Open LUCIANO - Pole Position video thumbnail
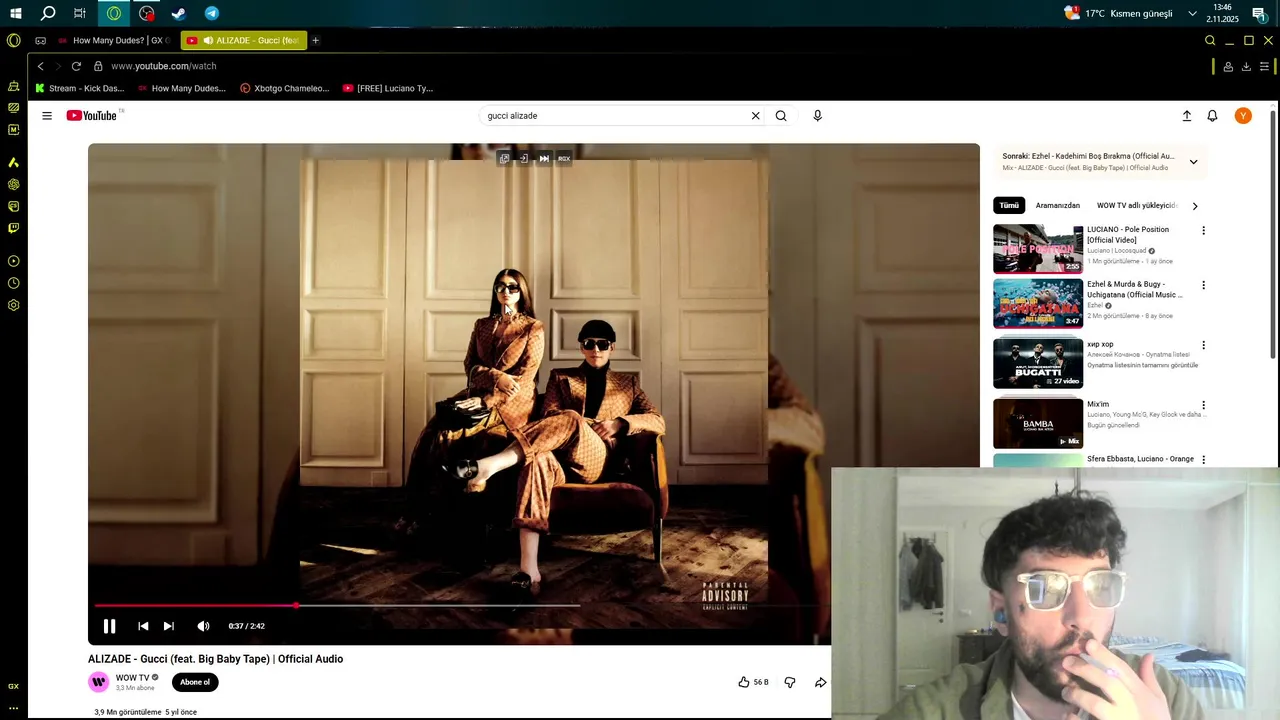This screenshot has width=1280, height=720. [1038, 248]
